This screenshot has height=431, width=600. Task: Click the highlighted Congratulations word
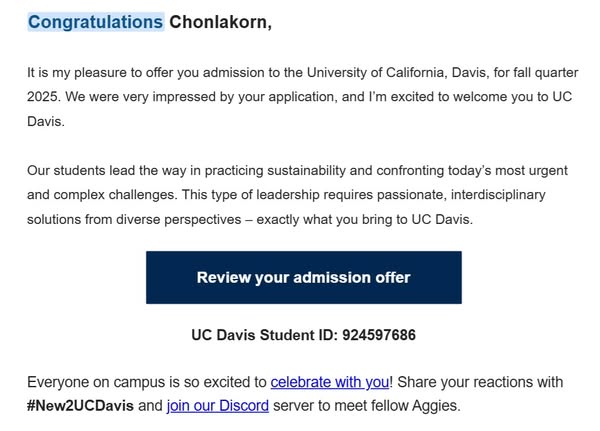(x=95, y=22)
